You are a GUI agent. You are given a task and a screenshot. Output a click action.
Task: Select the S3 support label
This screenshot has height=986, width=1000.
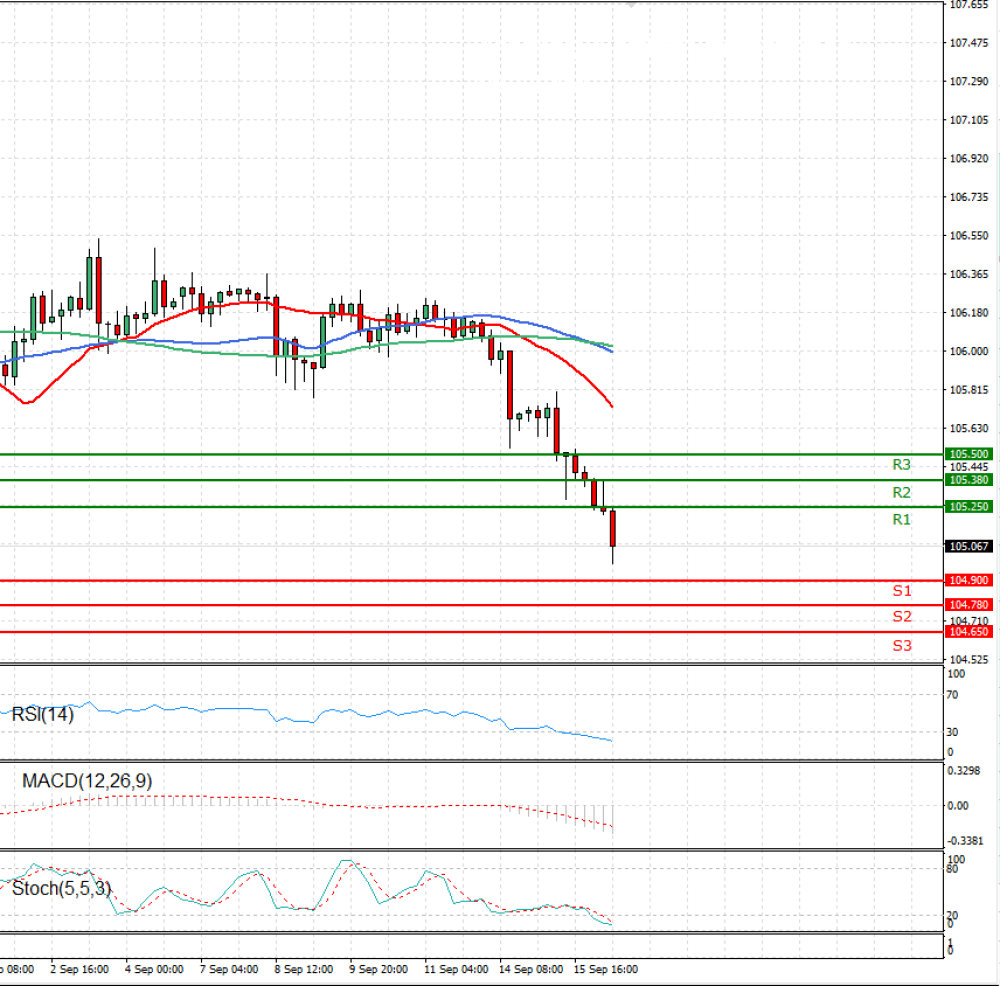pos(902,645)
